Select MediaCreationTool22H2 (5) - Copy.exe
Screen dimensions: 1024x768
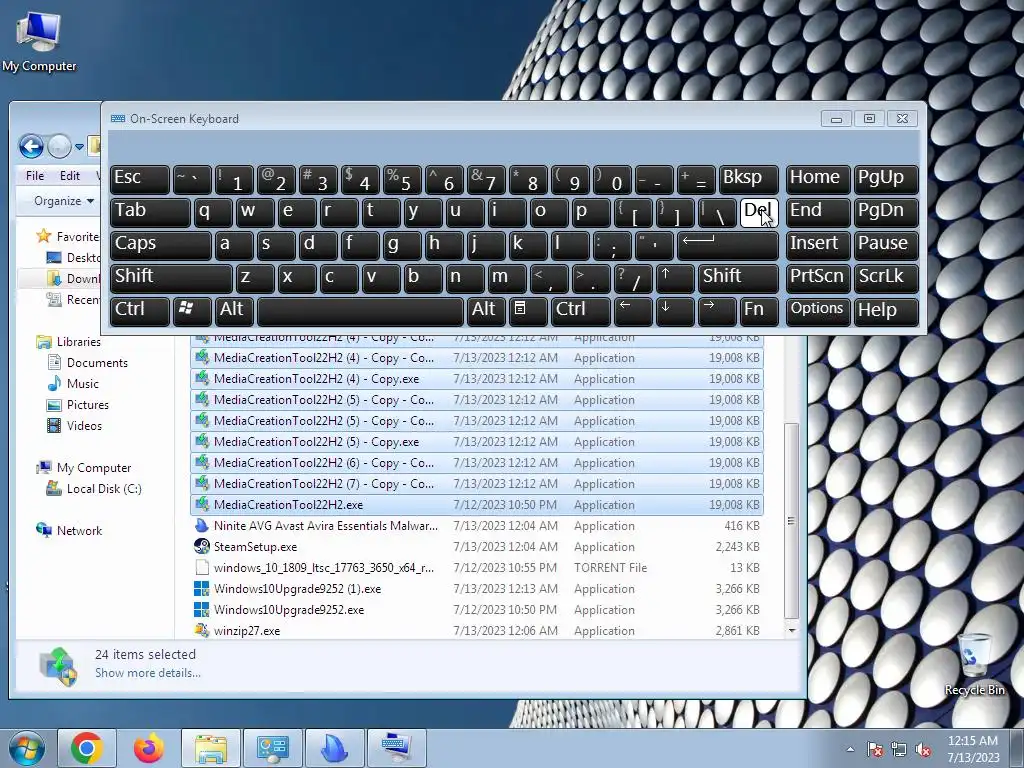point(477,441)
